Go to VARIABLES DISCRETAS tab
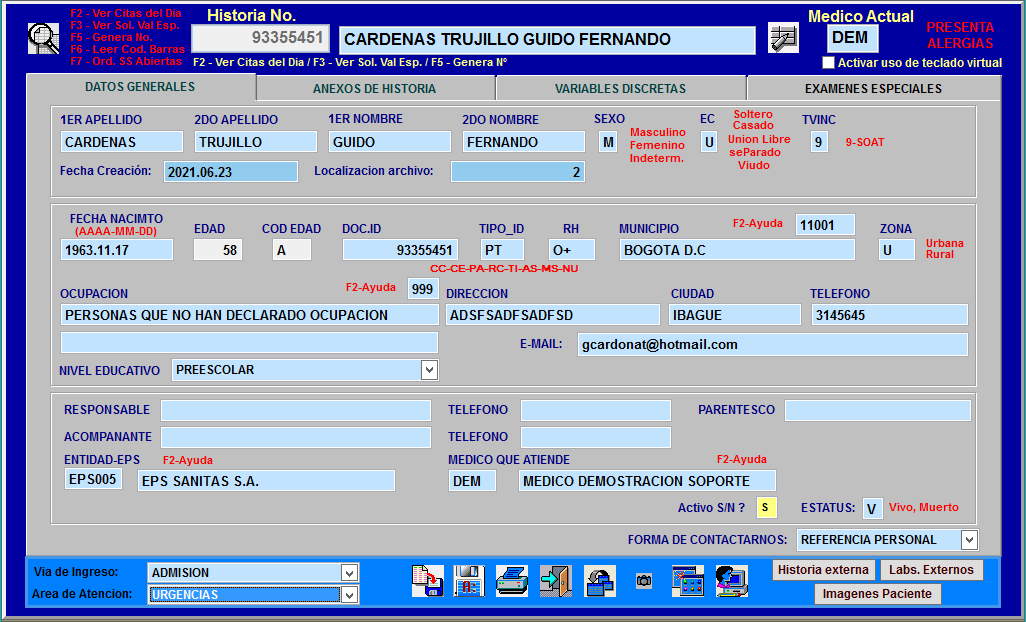Image resolution: width=1026 pixels, height=622 pixels. coord(620,88)
